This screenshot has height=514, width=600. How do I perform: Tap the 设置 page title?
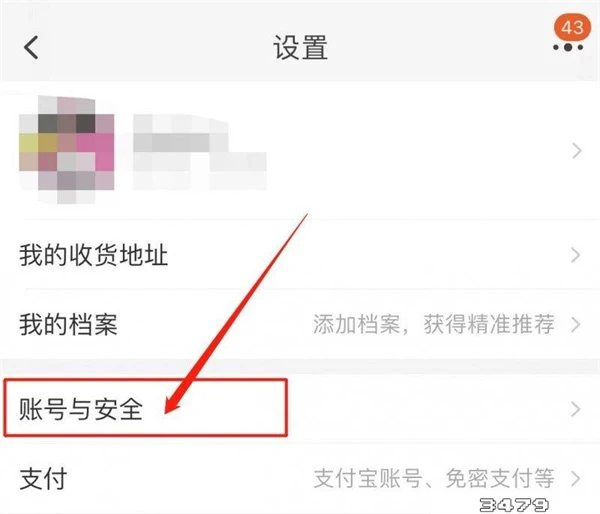[x=300, y=47]
